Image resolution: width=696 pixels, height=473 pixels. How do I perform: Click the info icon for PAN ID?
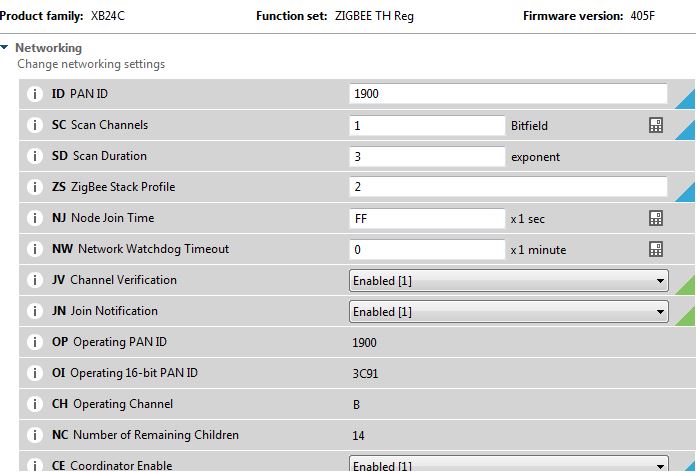click(35, 94)
